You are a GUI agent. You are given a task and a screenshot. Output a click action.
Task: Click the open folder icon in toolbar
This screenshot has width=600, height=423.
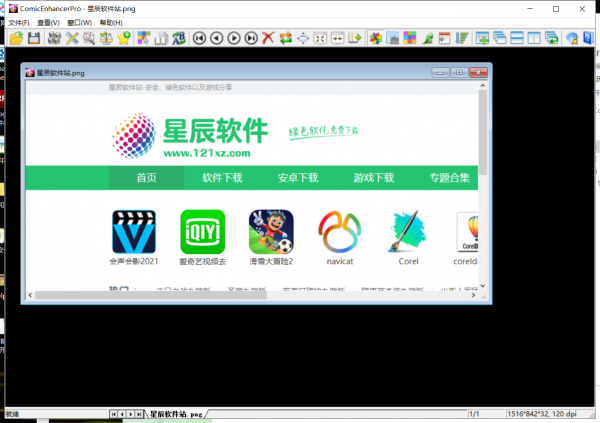[x=16, y=38]
